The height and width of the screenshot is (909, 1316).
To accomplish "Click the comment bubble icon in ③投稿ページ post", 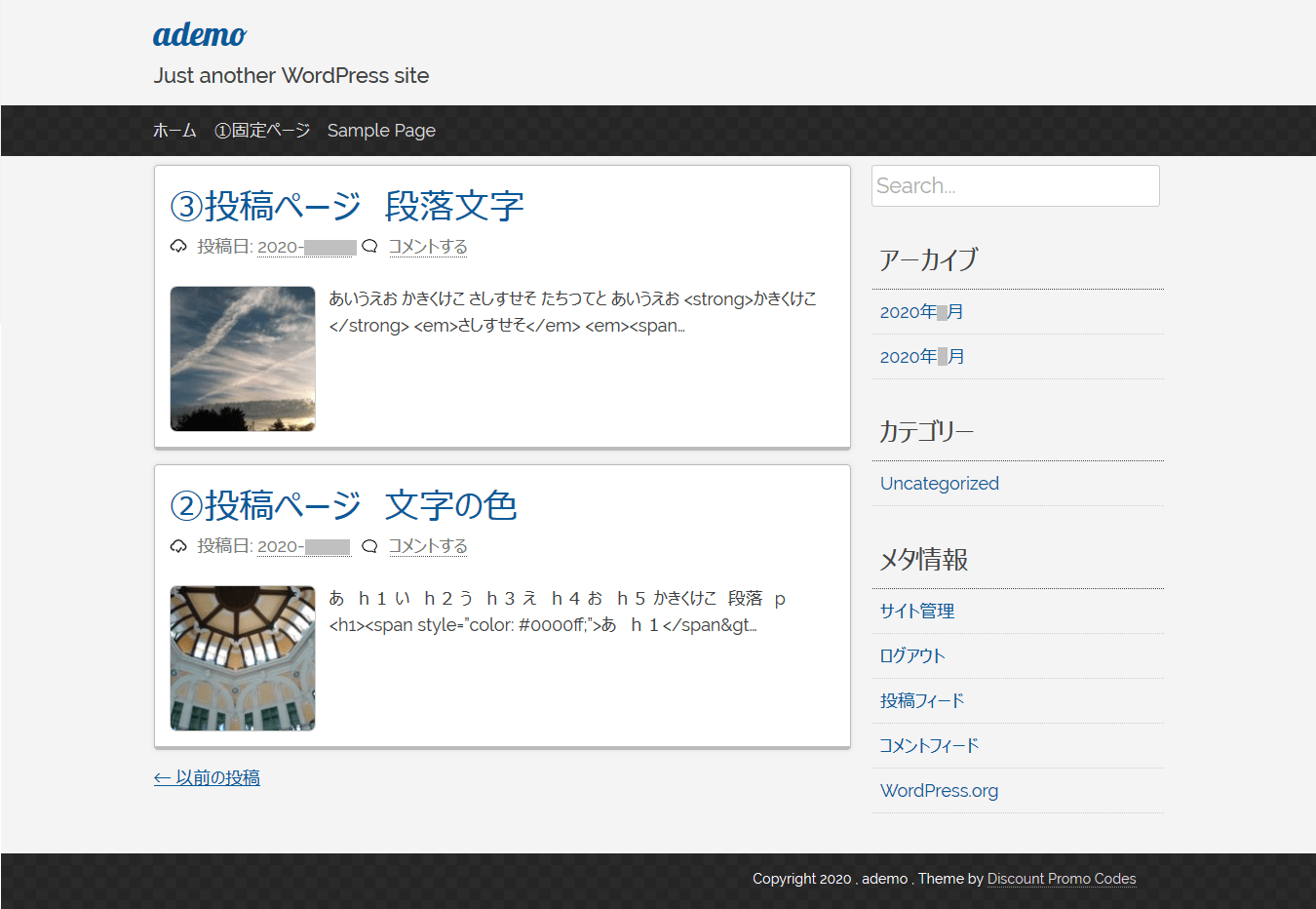I will (369, 246).
